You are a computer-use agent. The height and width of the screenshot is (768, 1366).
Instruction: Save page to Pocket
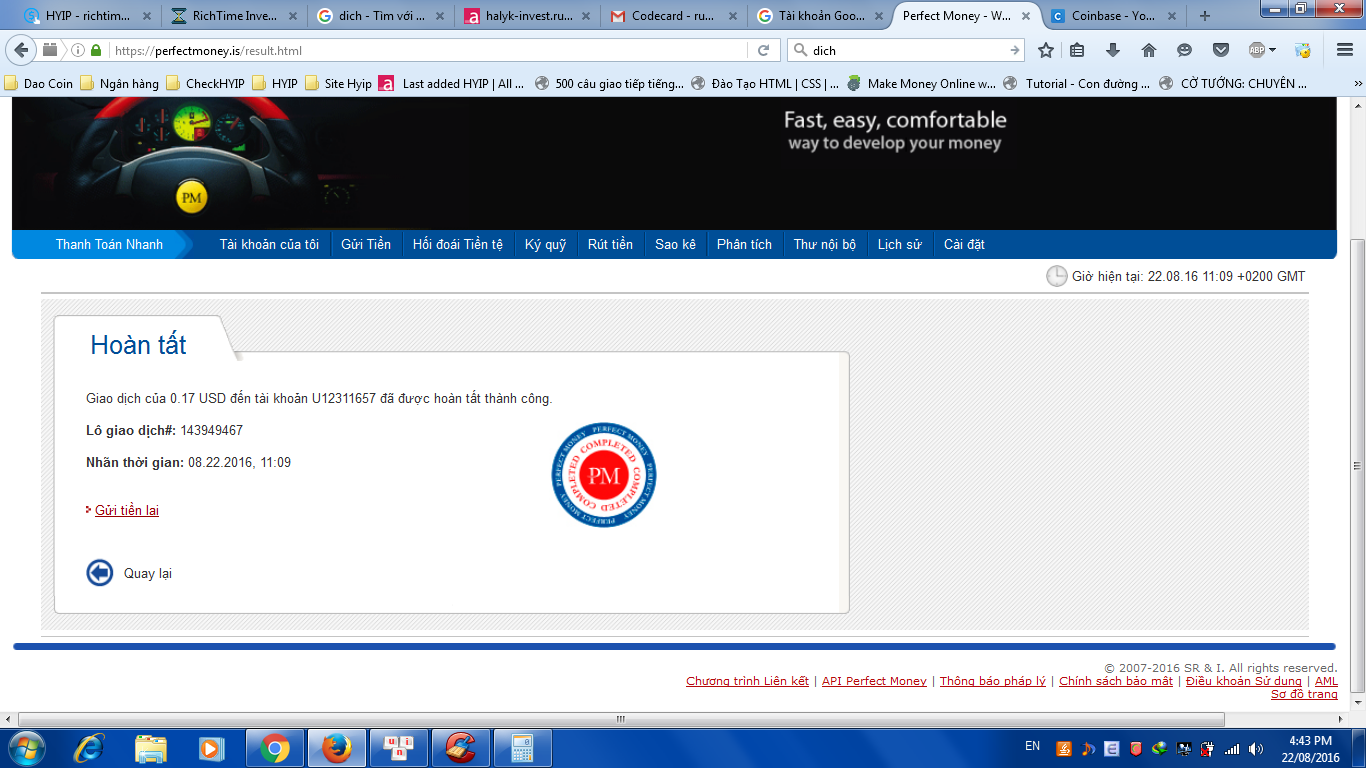click(1221, 50)
